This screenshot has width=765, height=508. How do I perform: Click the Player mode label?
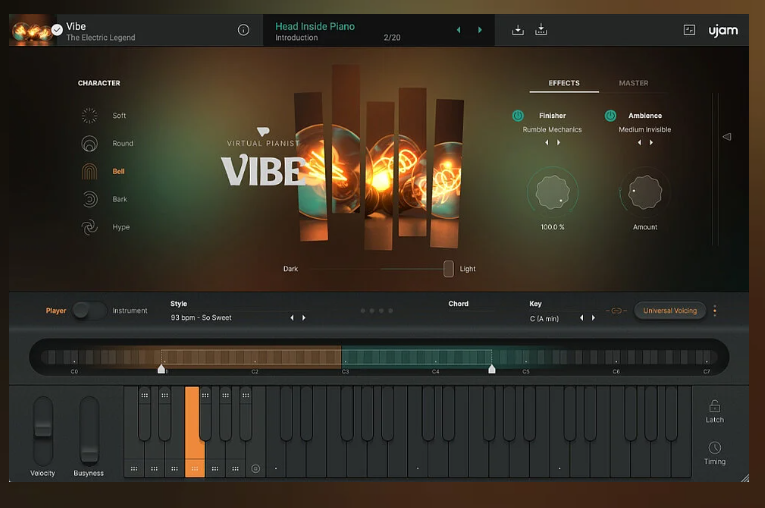[56, 311]
